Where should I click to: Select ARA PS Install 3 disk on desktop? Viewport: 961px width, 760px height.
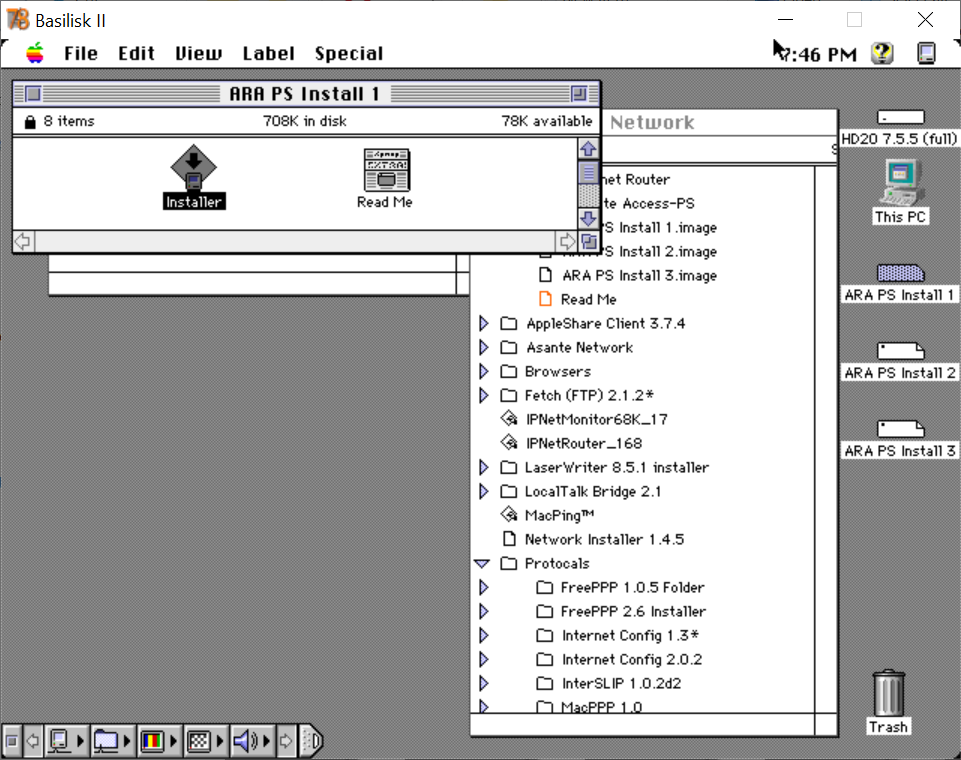pos(900,428)
